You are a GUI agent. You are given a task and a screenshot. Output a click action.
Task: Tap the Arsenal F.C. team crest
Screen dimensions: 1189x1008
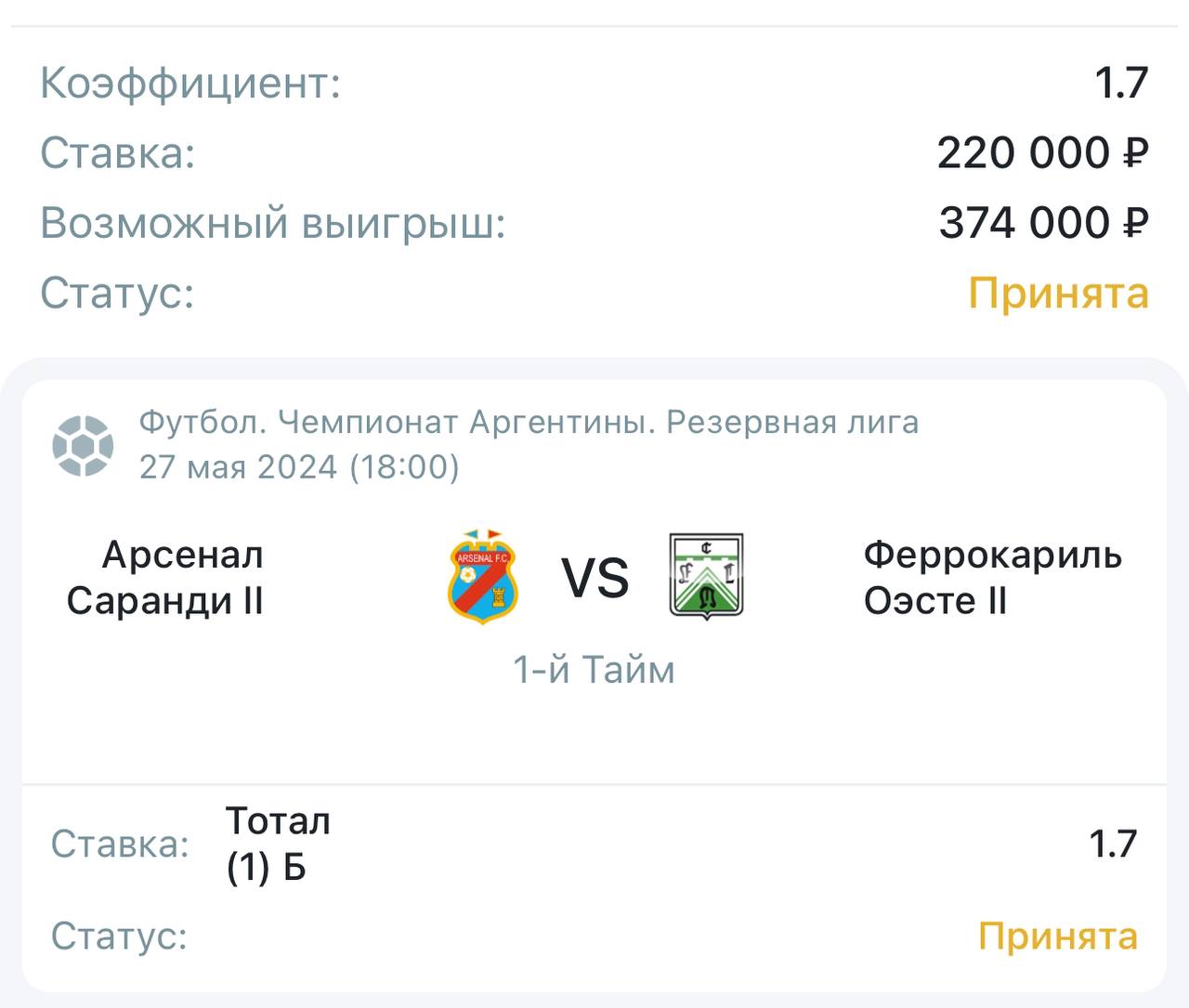(483, 576)
